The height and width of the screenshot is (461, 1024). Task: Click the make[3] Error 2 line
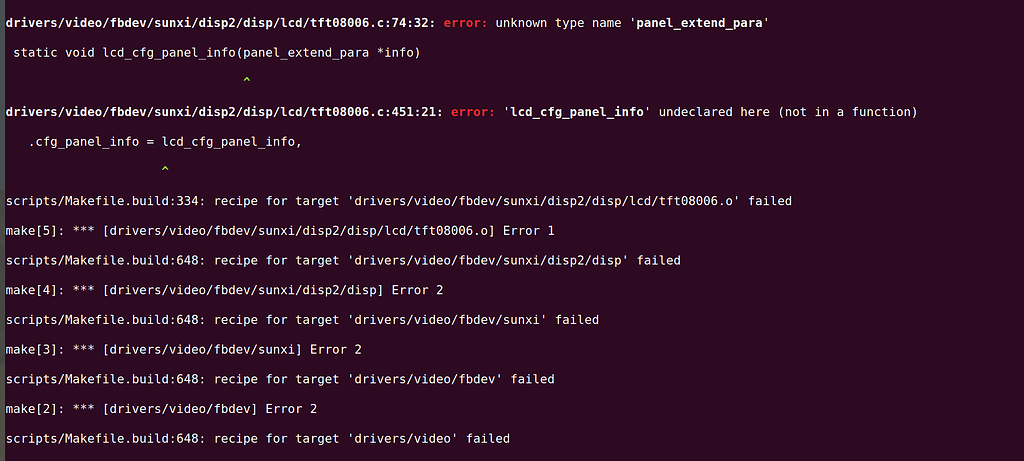pyautogui.click(x=184, y=349)
